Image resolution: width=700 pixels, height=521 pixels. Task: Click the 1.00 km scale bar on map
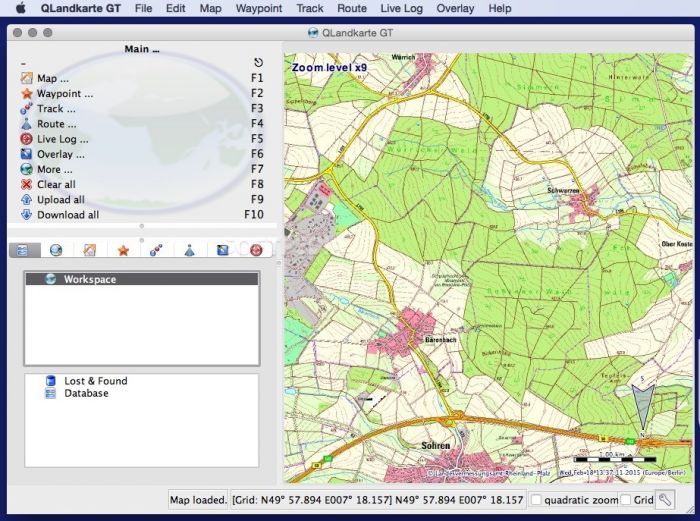616,457
